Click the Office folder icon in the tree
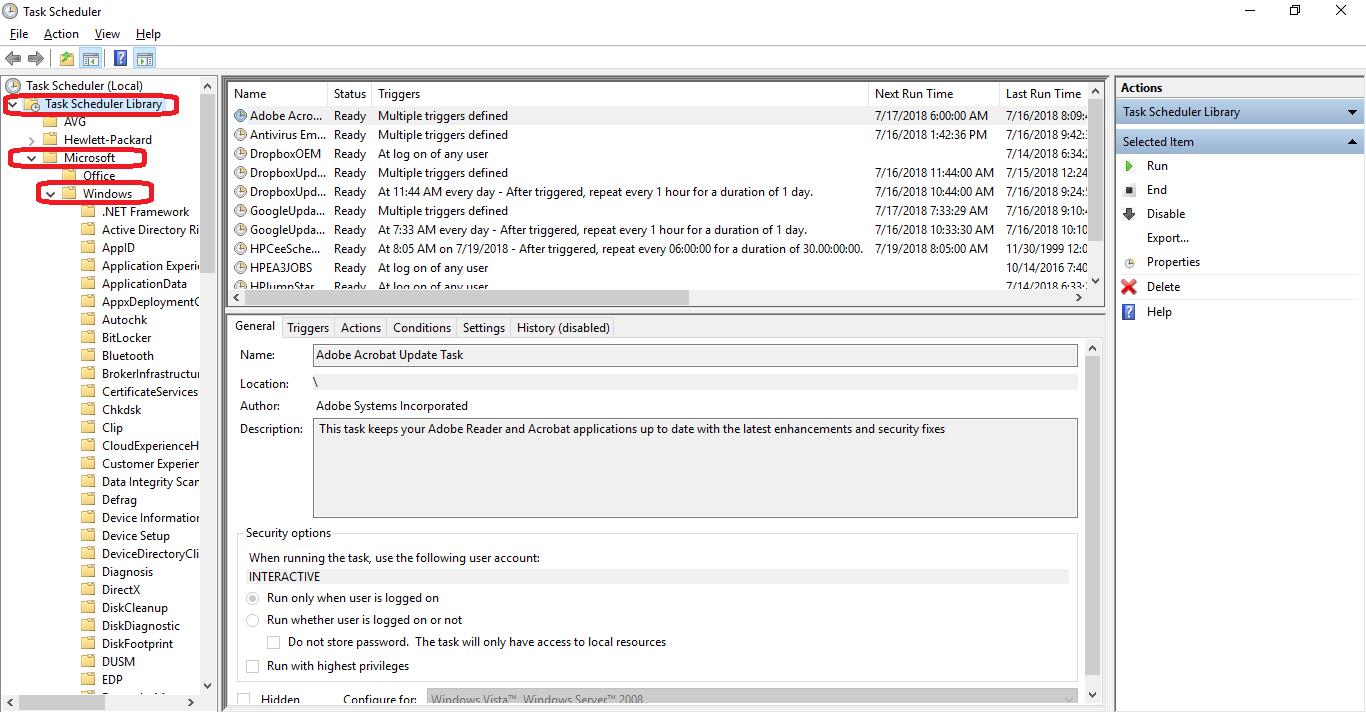The height and width of the screenshot is (712, 1366). 69,176
